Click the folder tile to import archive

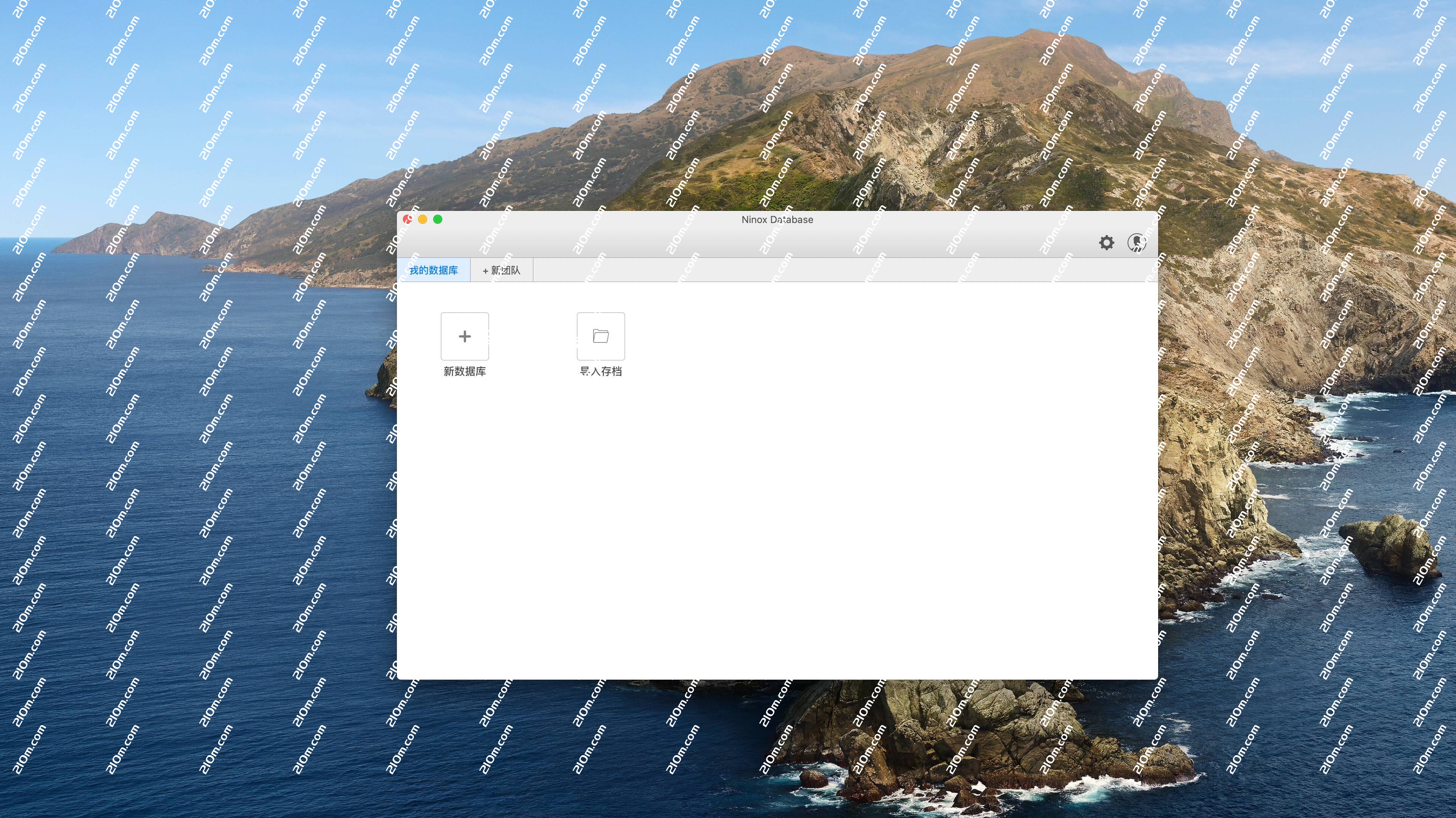click(x=600, y=336)
